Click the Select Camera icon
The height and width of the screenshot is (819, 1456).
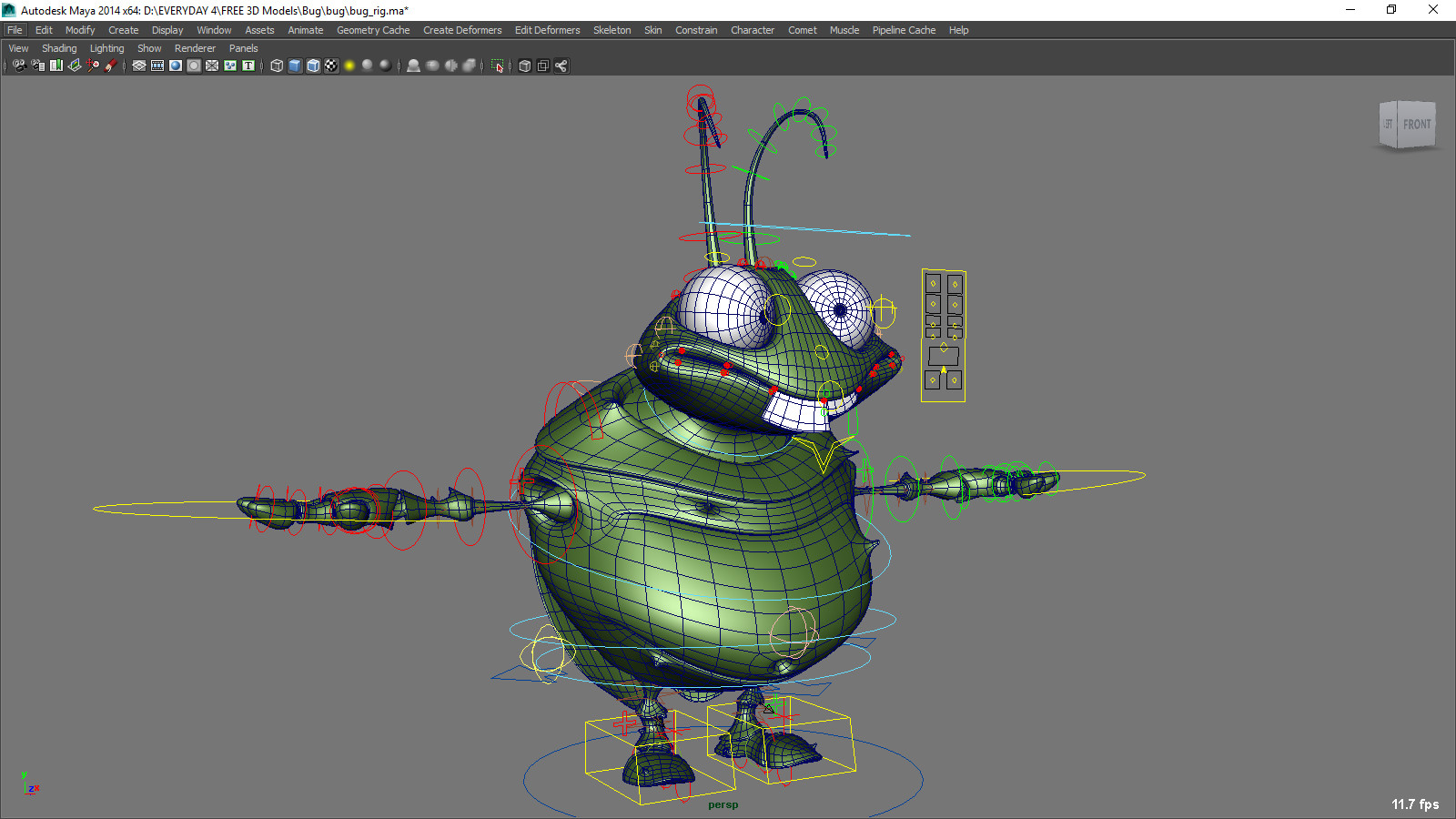point(18,66)
